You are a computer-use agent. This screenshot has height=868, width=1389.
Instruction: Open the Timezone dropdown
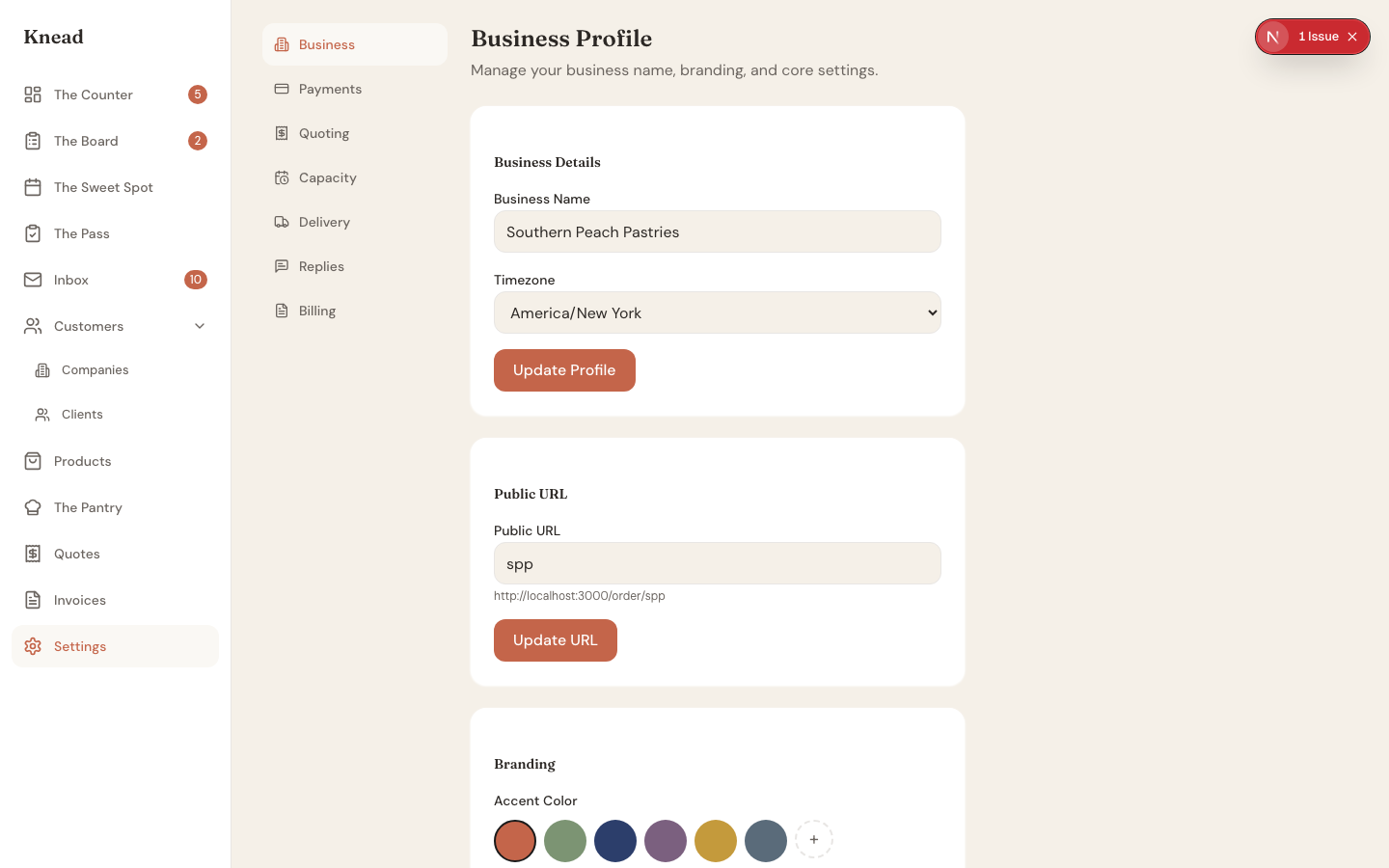[x=718, y=312]
